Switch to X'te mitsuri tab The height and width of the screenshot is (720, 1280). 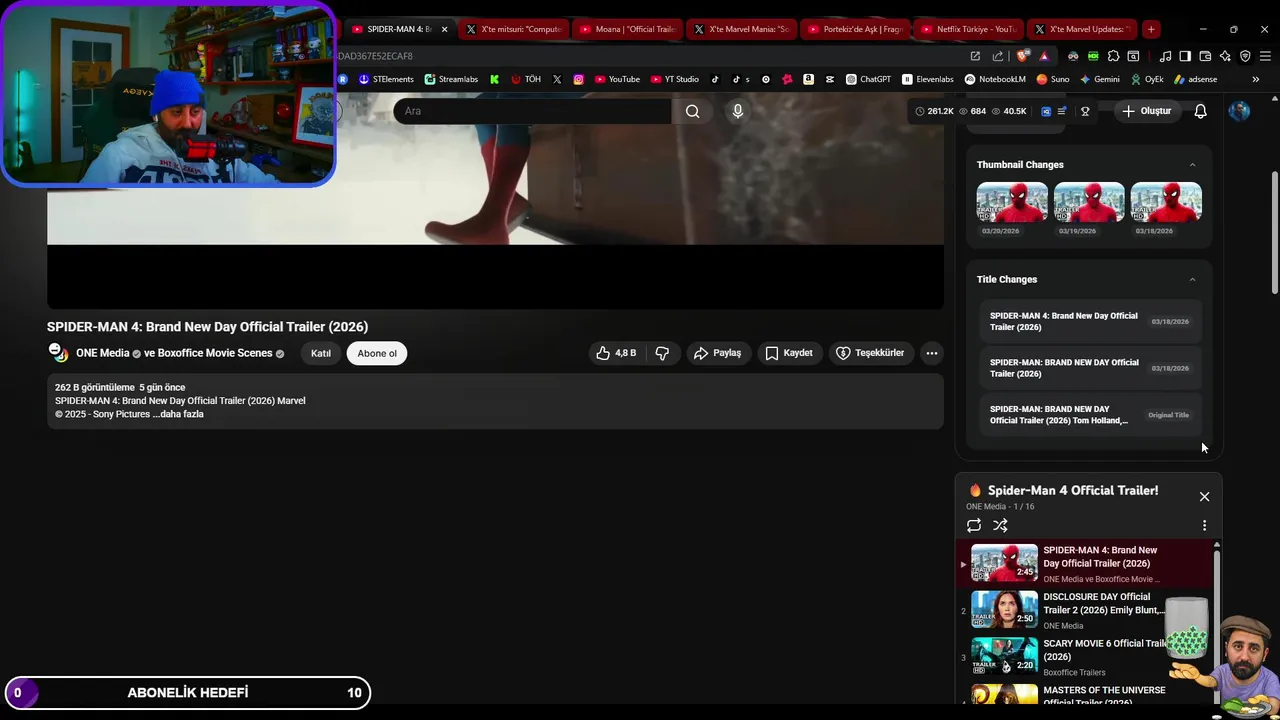tap(515, 29)
